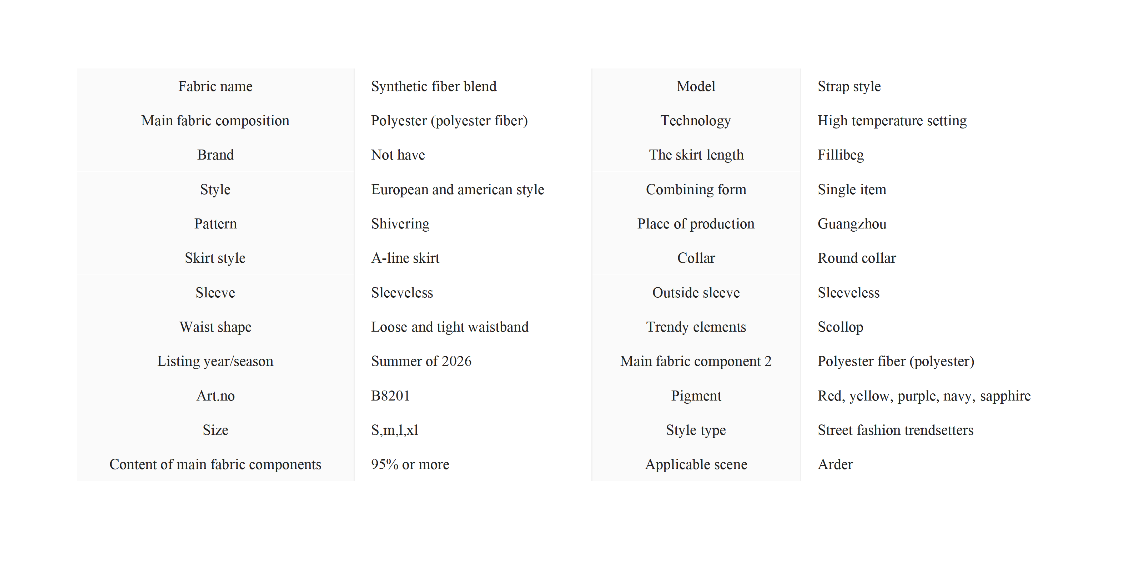The width and height of the screenshot is (1138, 570).
Task: Click the article number "B8201"
Action: coord(390,396)
